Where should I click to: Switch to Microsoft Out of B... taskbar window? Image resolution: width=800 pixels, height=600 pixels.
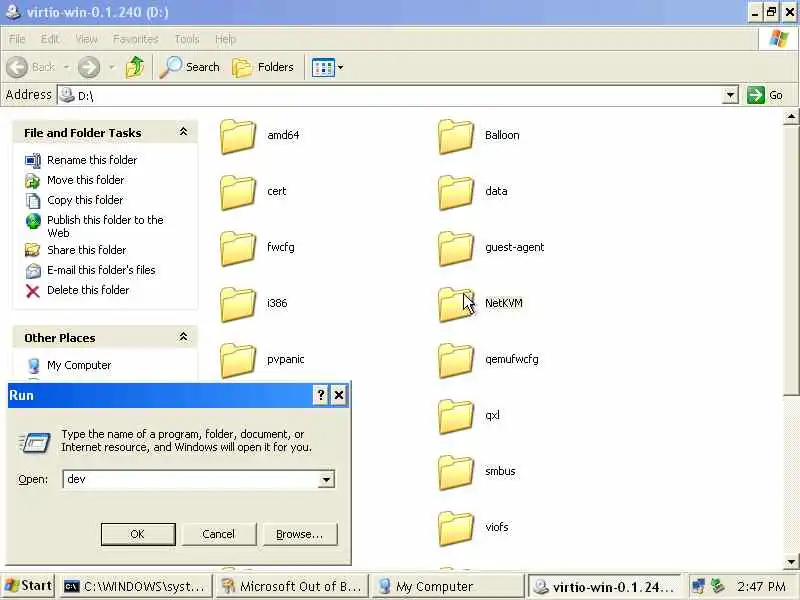pyautogui.click(x=292, y=587)
